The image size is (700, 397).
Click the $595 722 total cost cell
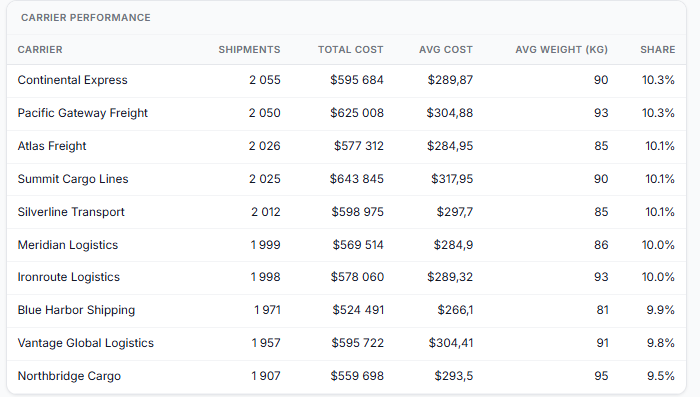pyautogui.click(x=358, y=343)
